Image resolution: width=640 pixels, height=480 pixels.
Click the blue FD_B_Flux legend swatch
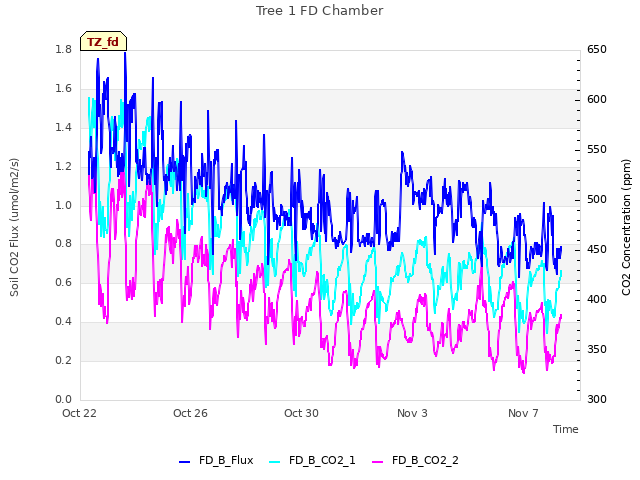point(184,462)
